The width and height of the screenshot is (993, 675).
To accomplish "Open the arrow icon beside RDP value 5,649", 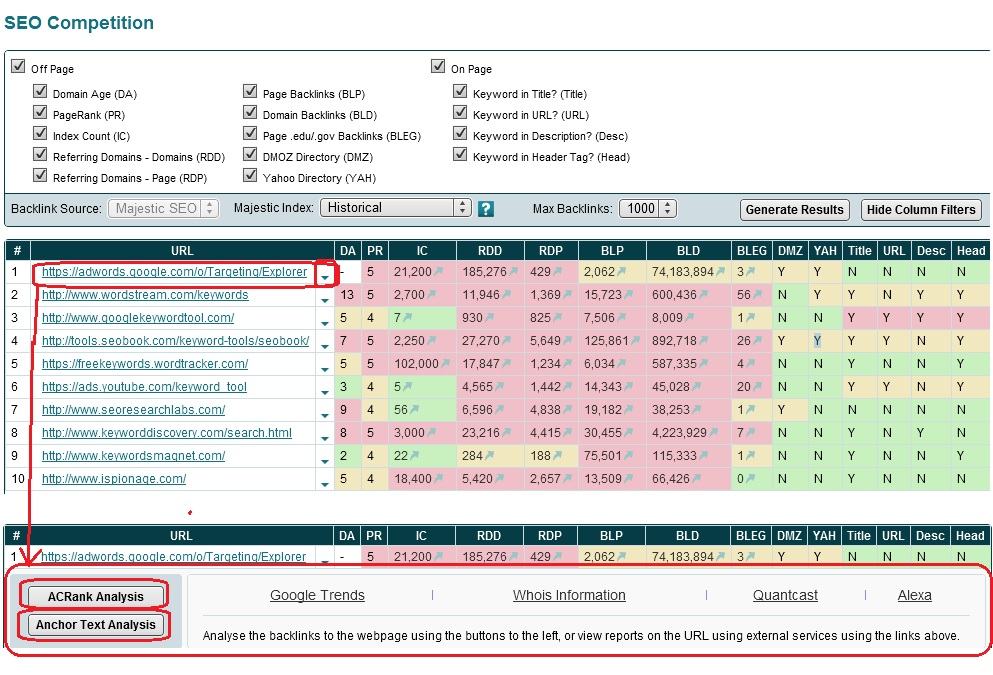I will click(x=567, y=341).
